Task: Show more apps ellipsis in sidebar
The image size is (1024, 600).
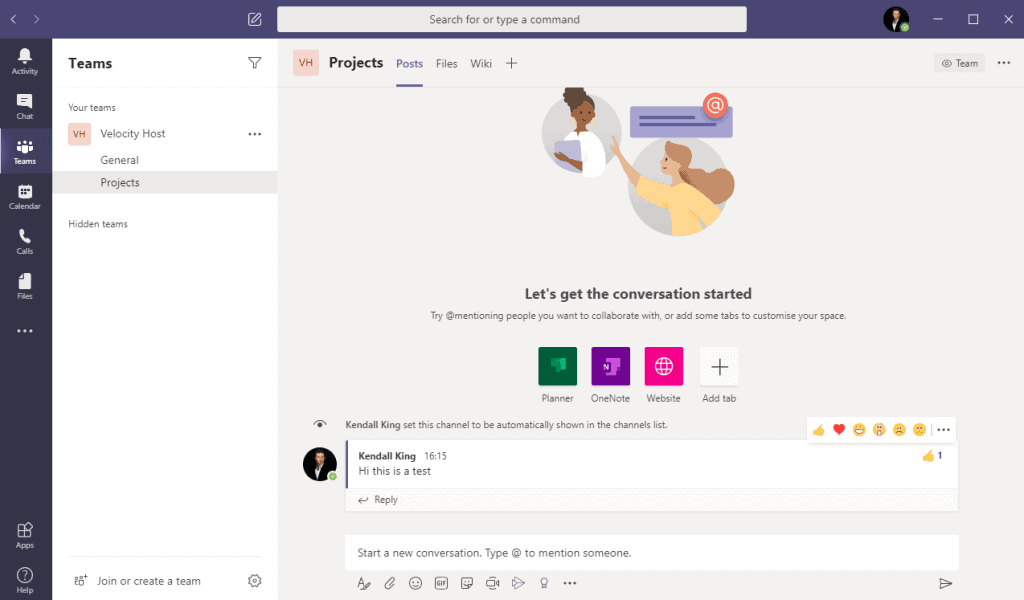Action: pos(25,331)
